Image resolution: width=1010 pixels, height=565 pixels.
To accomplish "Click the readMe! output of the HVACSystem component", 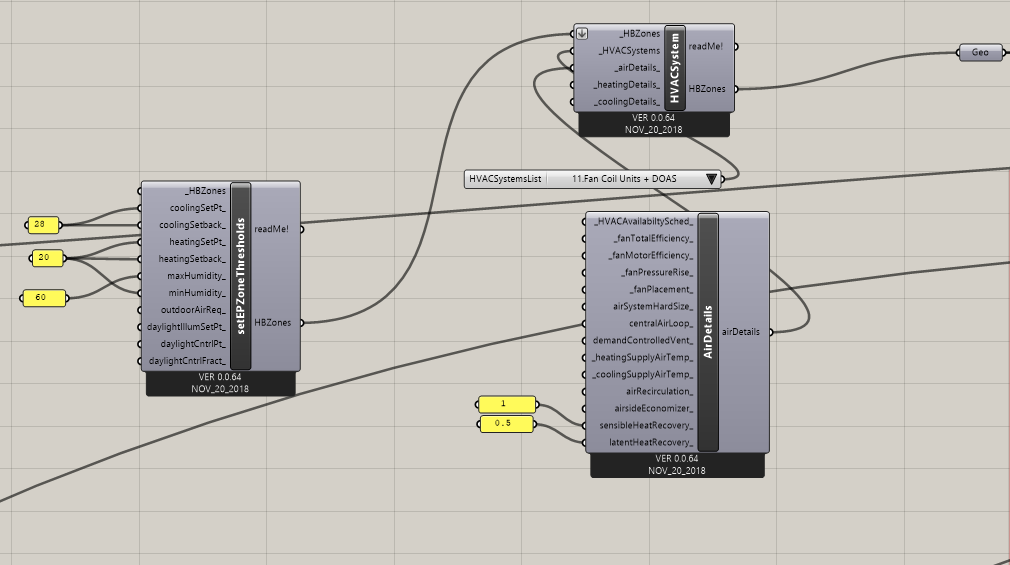I will click(705, 46).
